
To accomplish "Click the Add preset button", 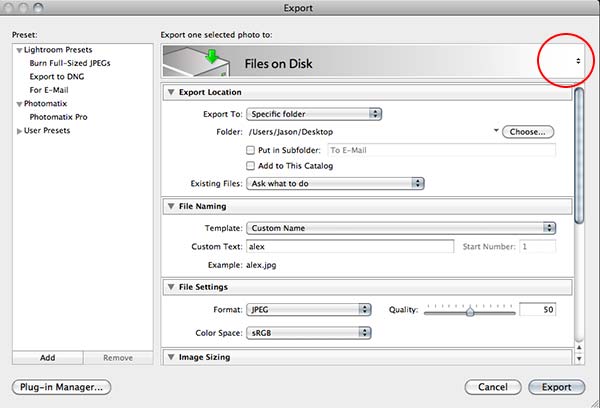I will coord(48,357).
